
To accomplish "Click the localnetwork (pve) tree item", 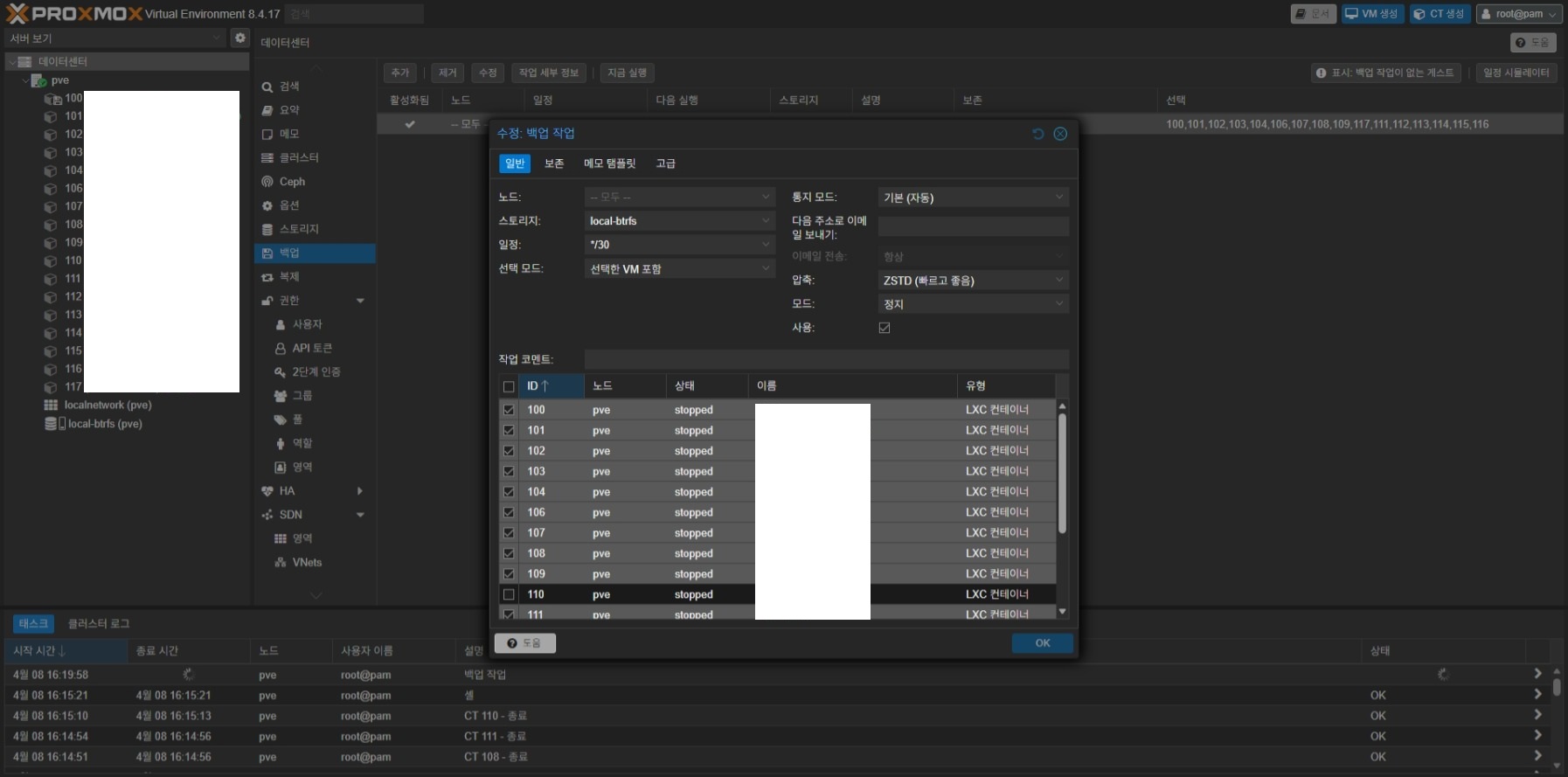I will coord(107,406).
